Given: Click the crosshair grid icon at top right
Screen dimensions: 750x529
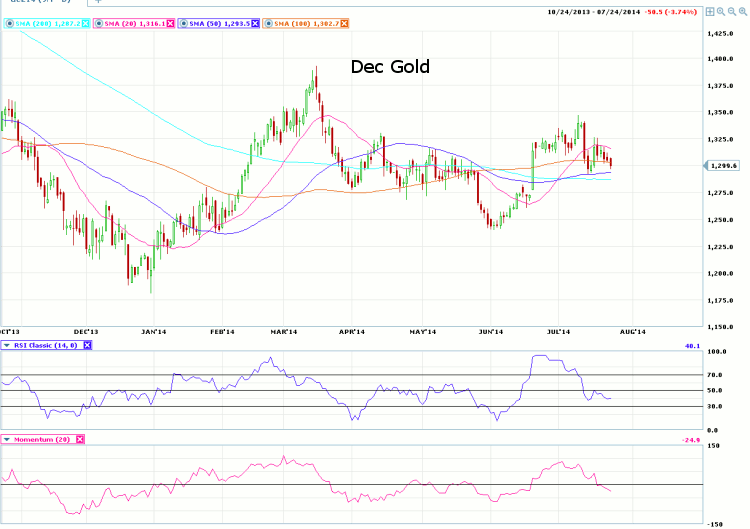Looking at the screenshot, I should tap(709, 12).
